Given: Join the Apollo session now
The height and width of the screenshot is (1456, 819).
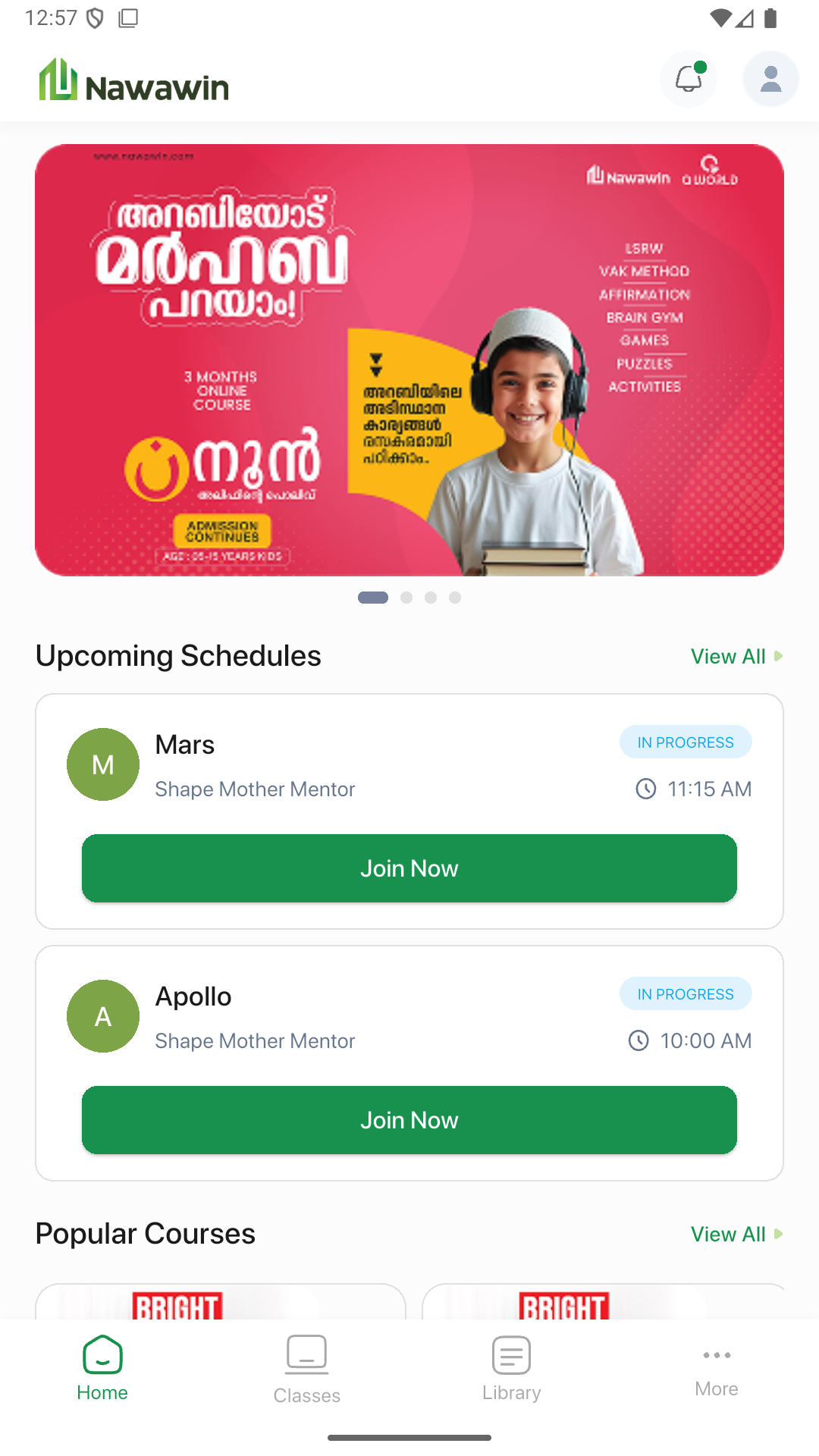Looking at the screenshot, I should pos(409,1120).
